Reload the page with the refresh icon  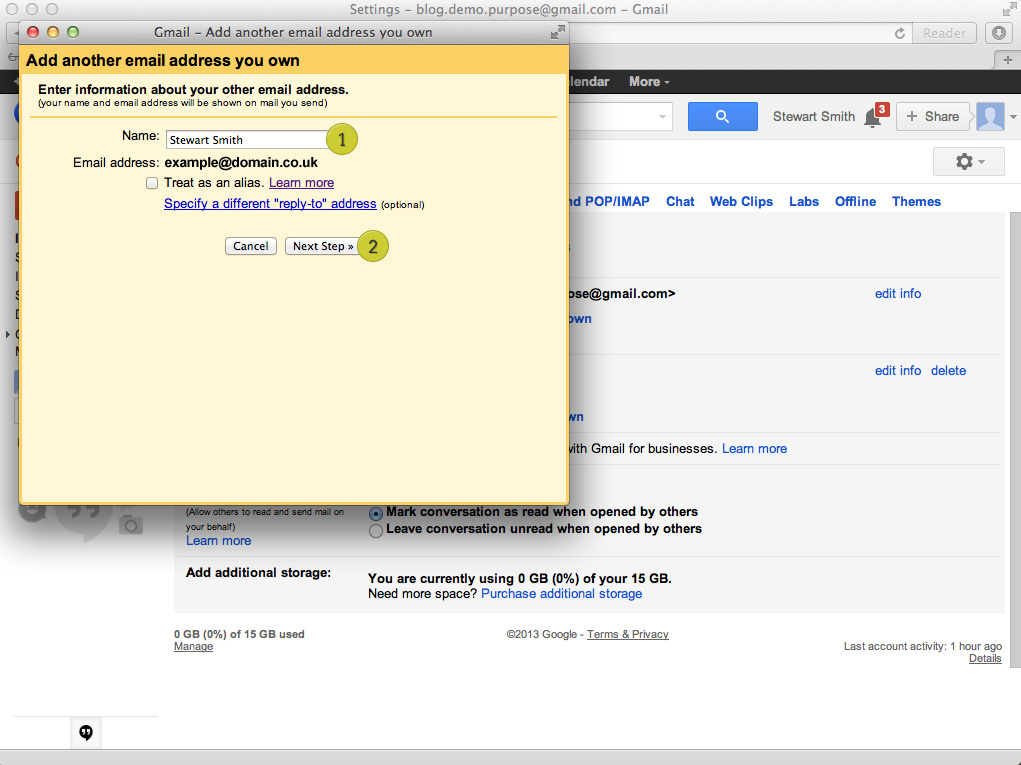(900, 33)
